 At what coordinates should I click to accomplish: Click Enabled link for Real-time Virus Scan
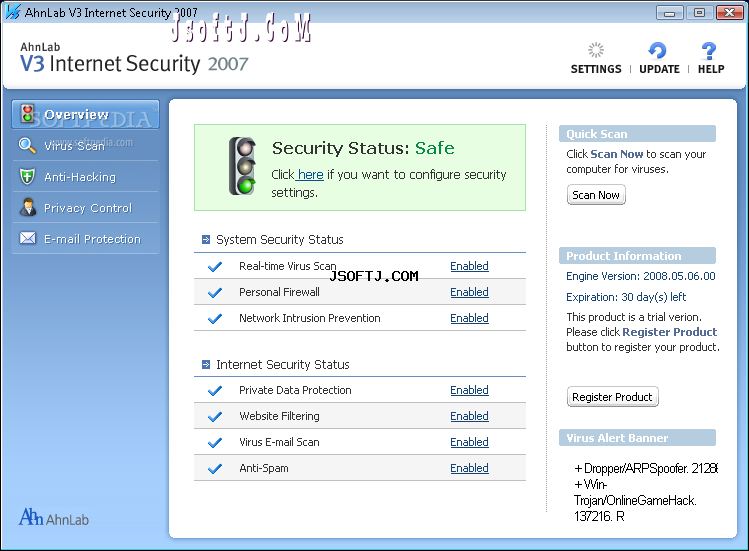469,266
